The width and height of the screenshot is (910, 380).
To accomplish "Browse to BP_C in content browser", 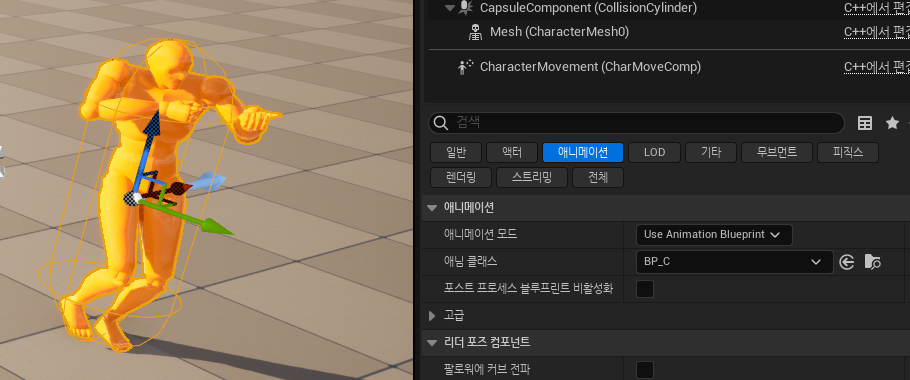I will click(x=872, y=262).
